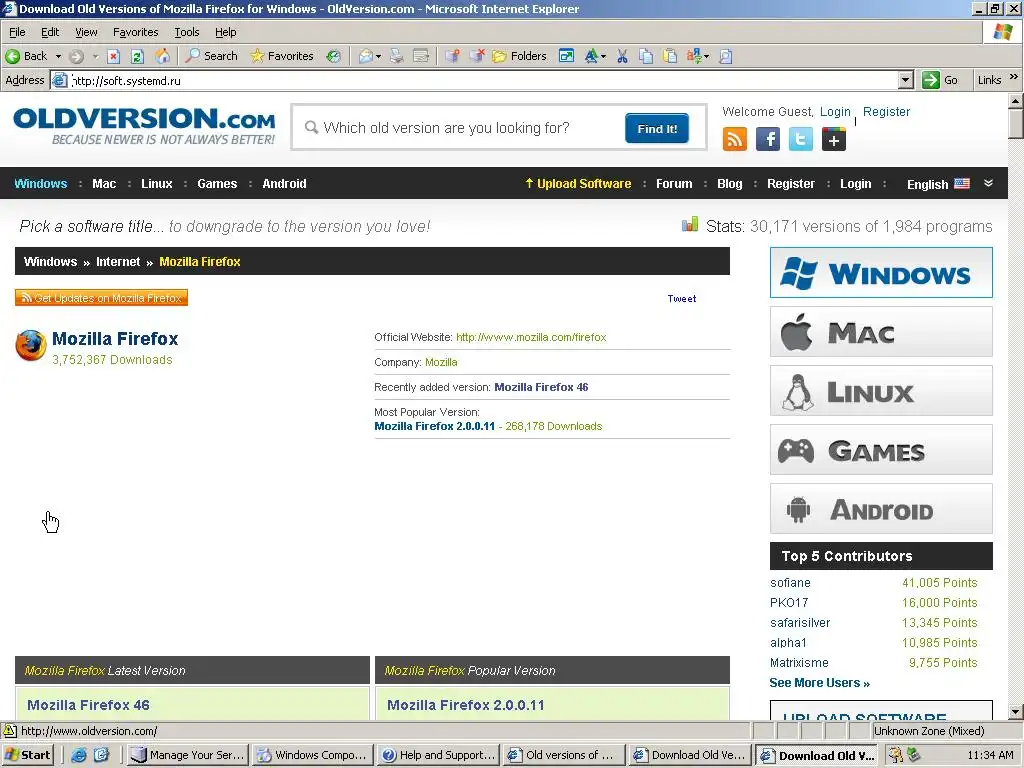Click the large Windows platform button
This screenshot has width=1024, height=768.
tap(881, 272)
